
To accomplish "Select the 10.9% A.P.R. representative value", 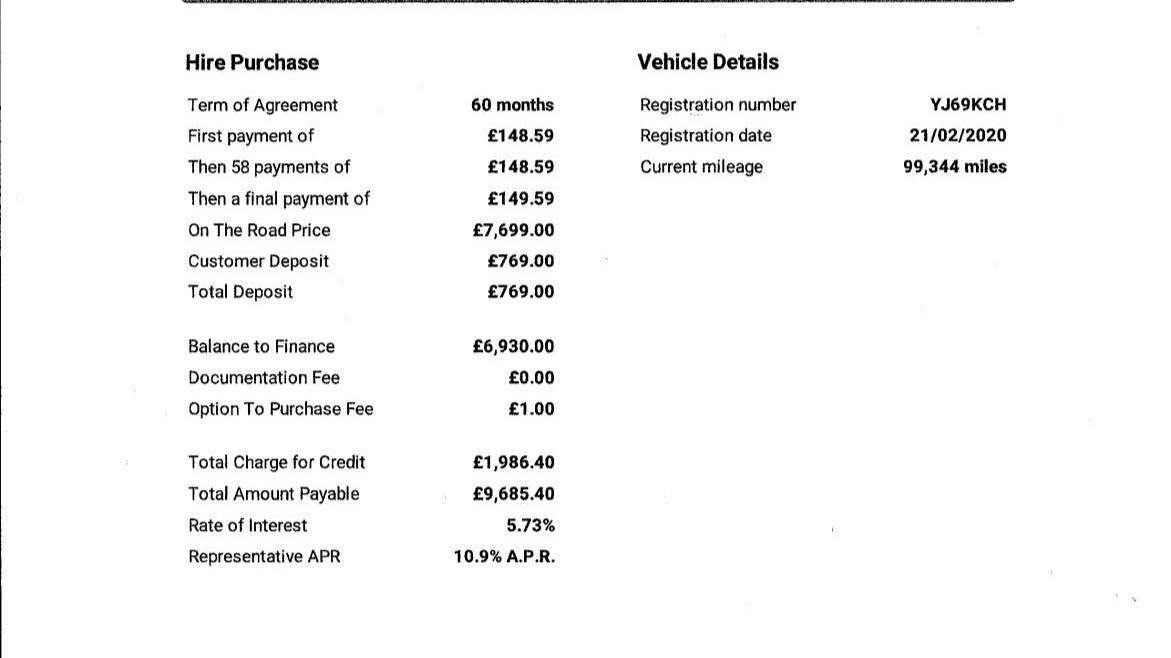I will (x=504, y=556).
